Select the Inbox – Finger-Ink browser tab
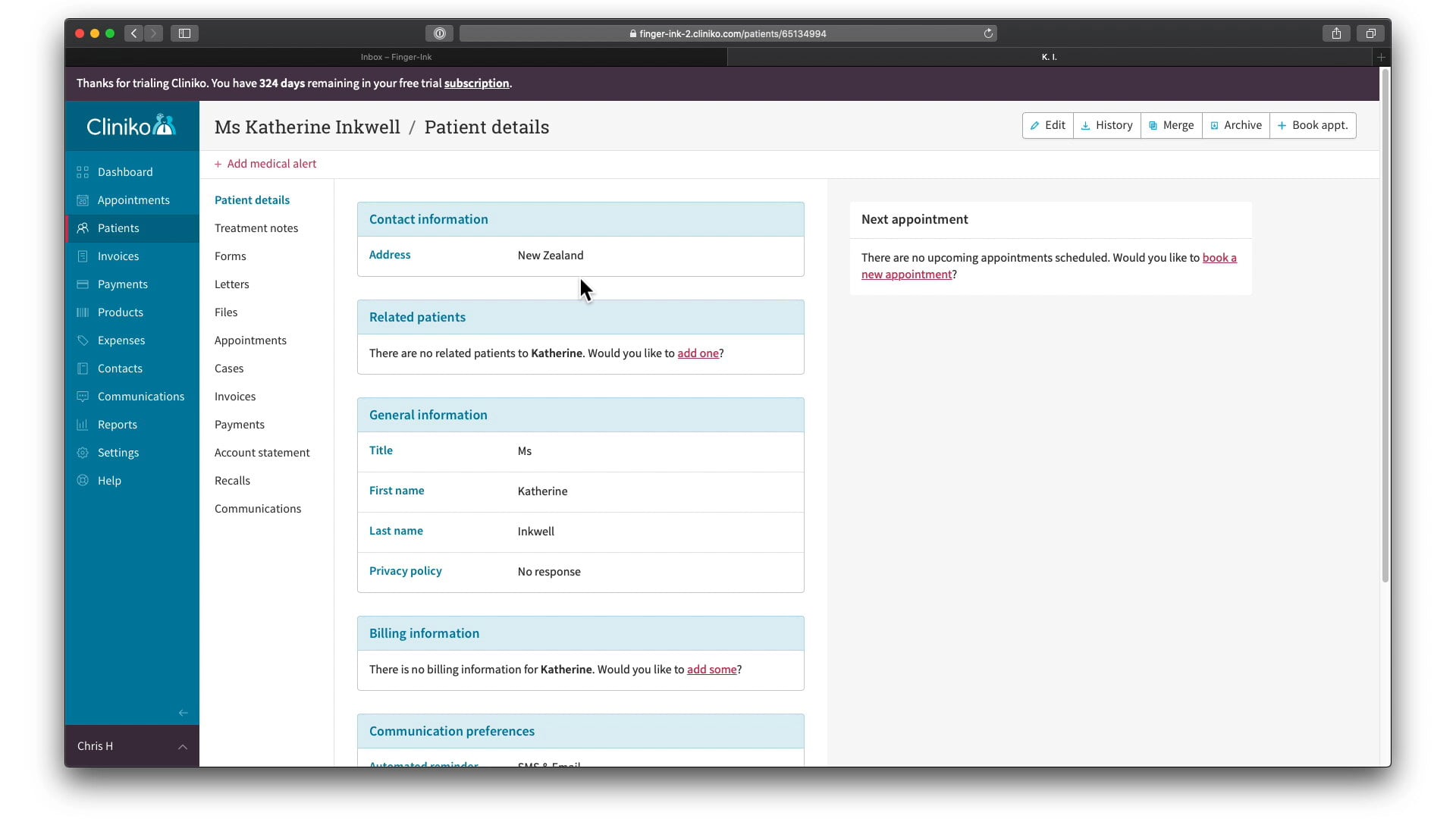The height and width of the screenshot is (819, 1456). point(396,57)
